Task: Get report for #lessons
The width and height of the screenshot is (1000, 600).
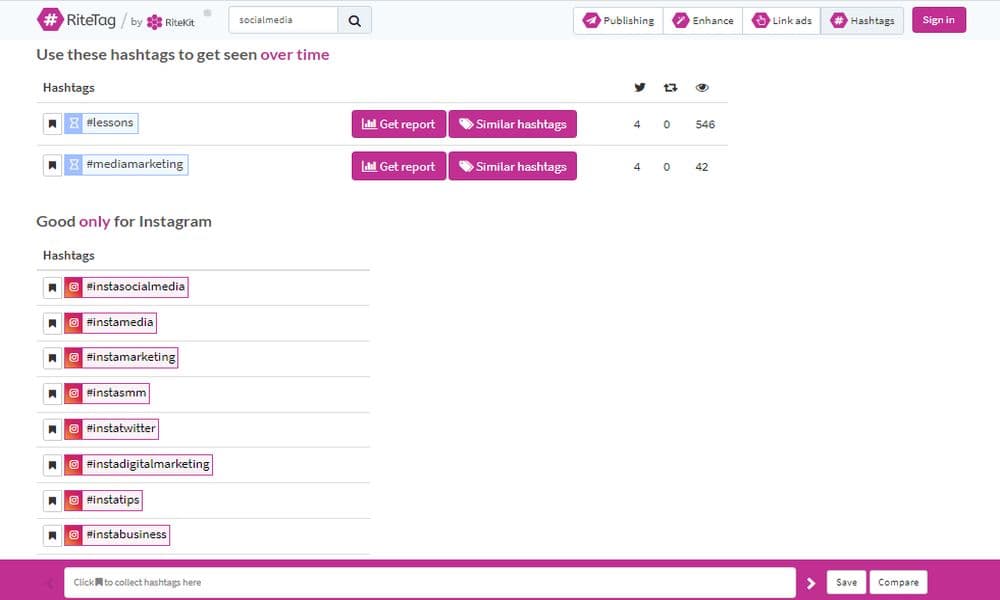Action: 399,124
